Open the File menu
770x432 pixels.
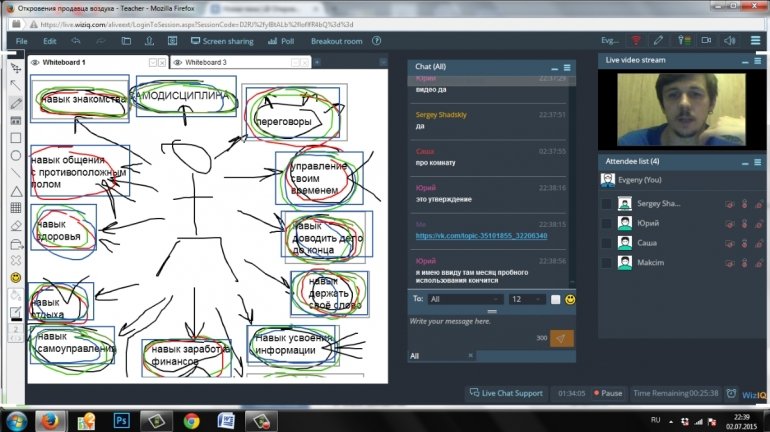pyautogui.click(x=21, y=41)
